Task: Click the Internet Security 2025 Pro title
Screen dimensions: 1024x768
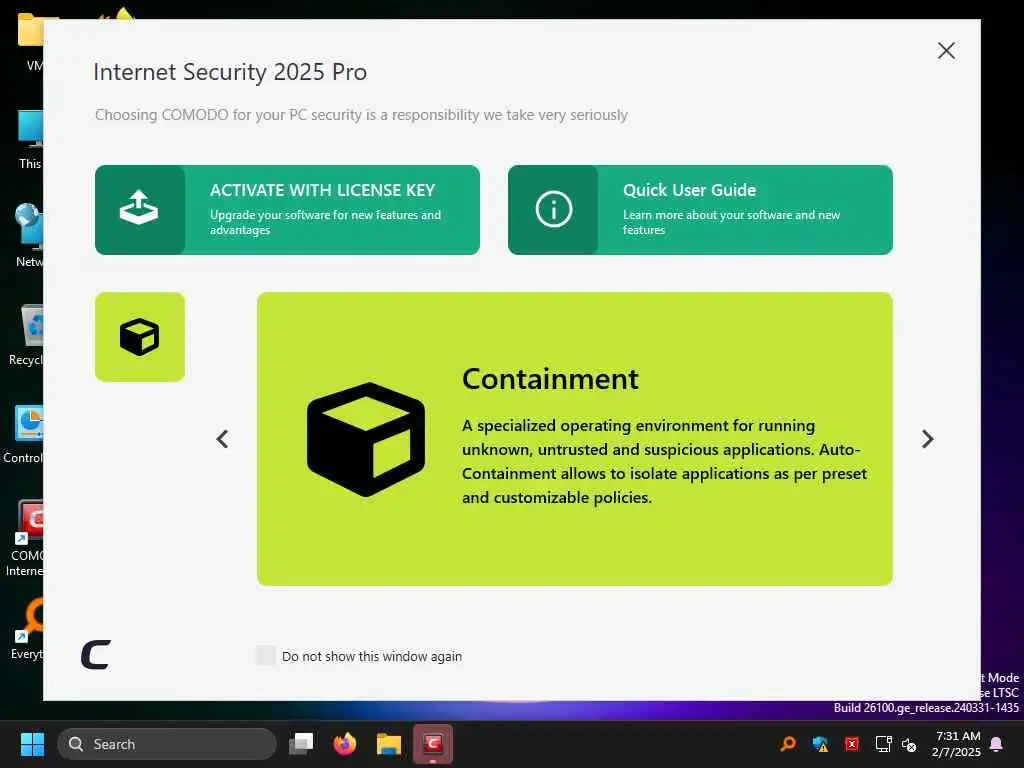Action: pos(230,72)
